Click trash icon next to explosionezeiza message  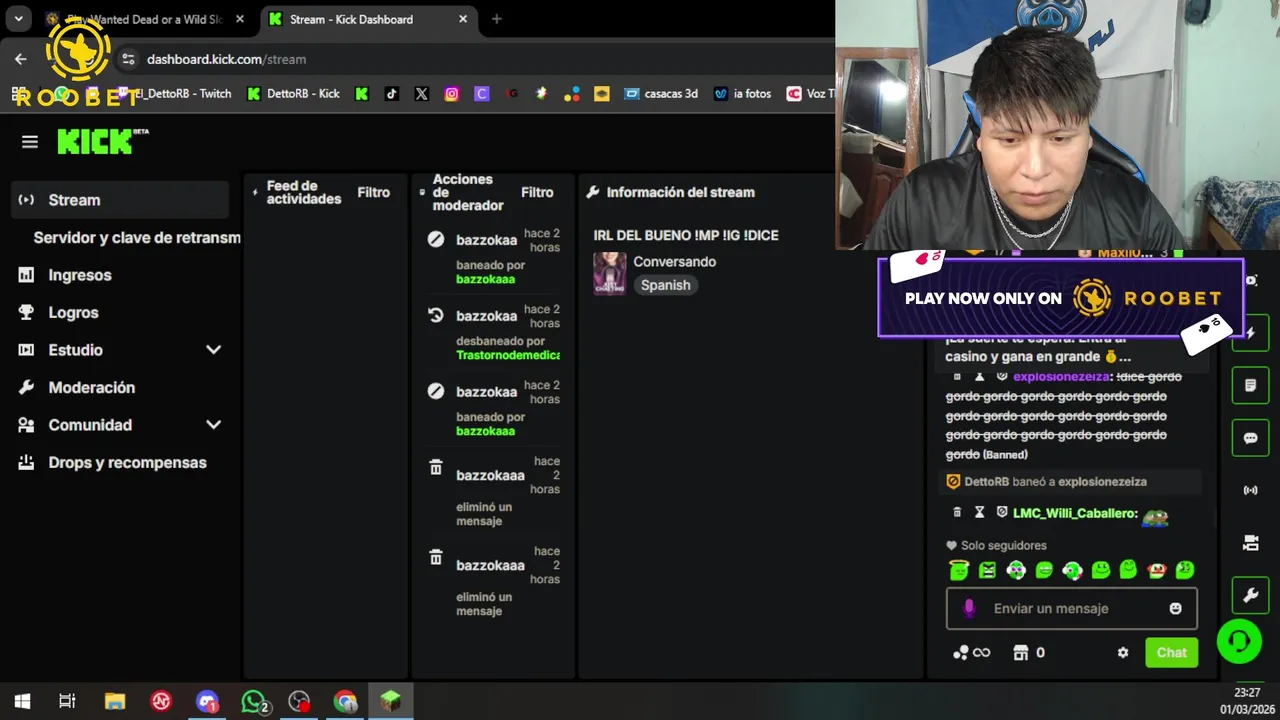click(957, 376)
